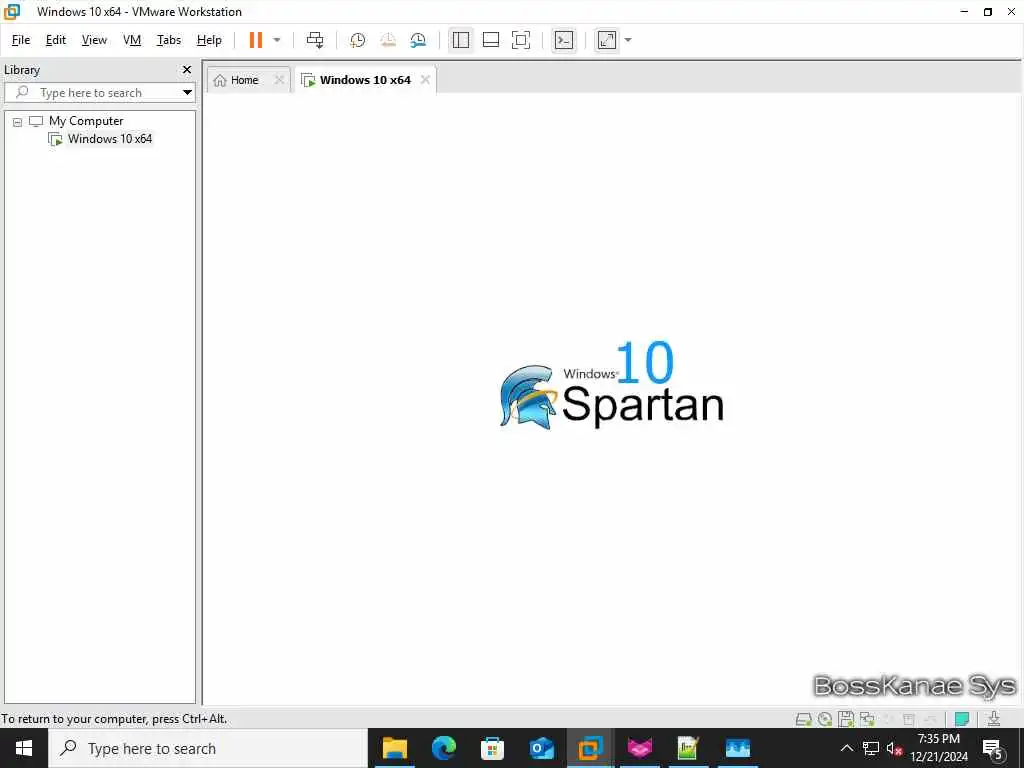
Task: Send Ctrl+Alt+Del to the virtual machine
Action: pyautogui.click(x=315, y=40)
